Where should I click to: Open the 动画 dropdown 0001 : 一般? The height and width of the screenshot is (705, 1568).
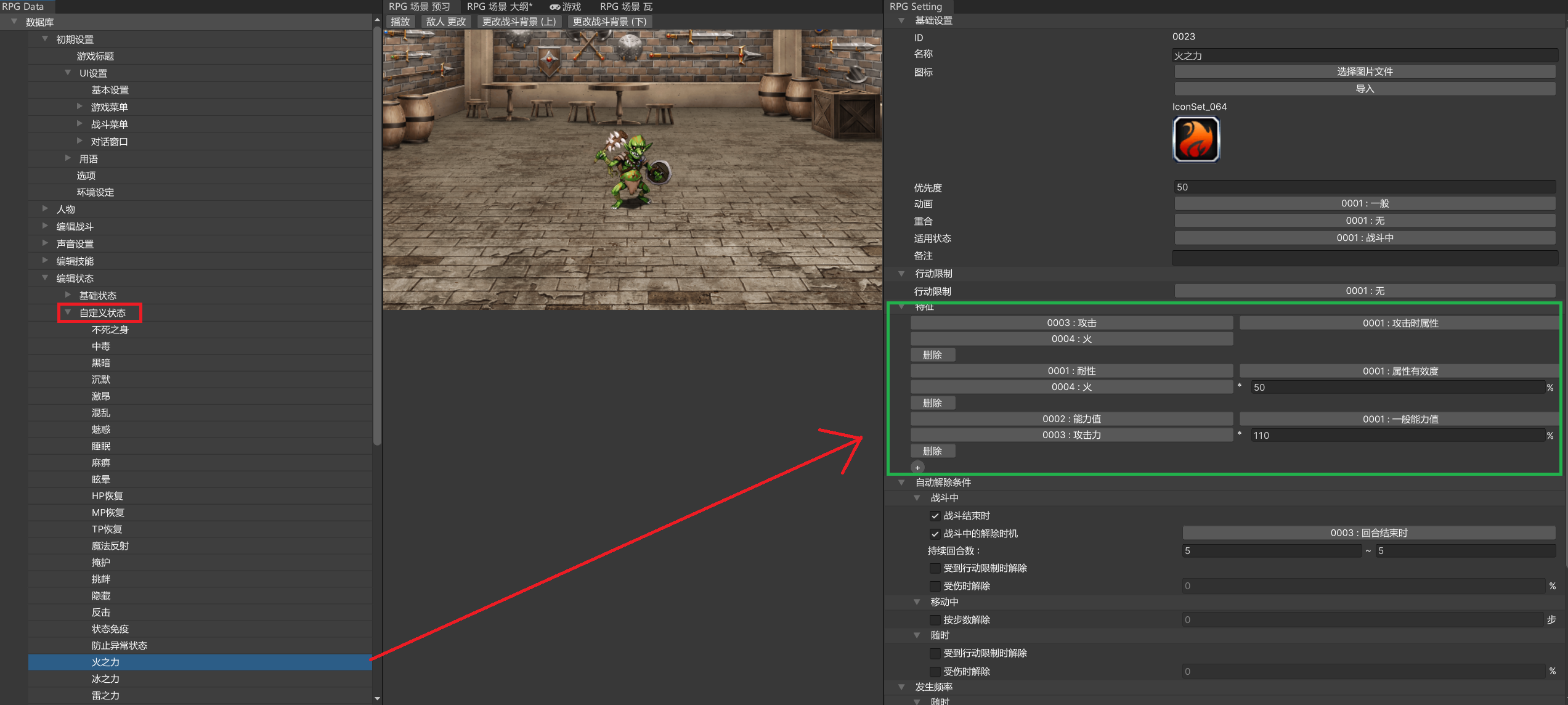click(x=1365, y=203)
